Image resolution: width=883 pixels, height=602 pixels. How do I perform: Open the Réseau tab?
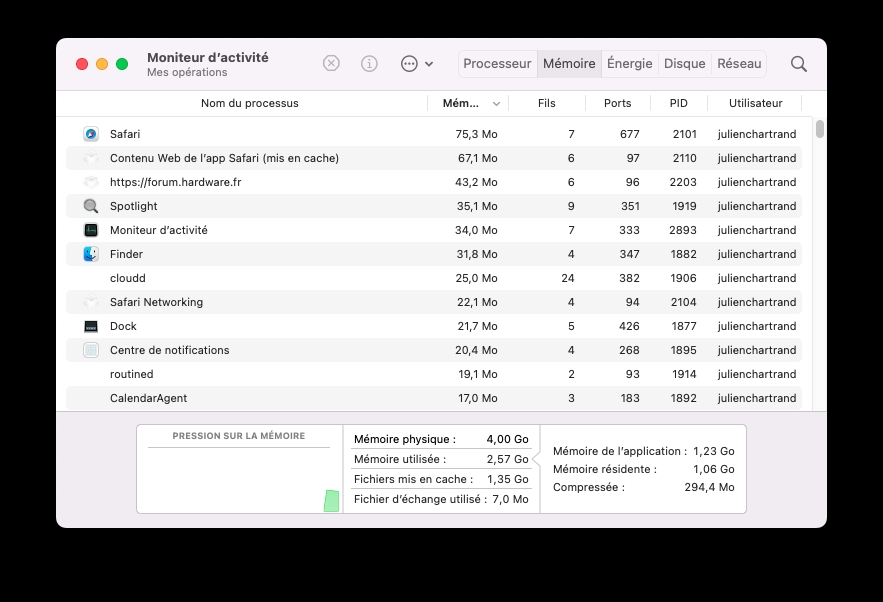(739, 64)
